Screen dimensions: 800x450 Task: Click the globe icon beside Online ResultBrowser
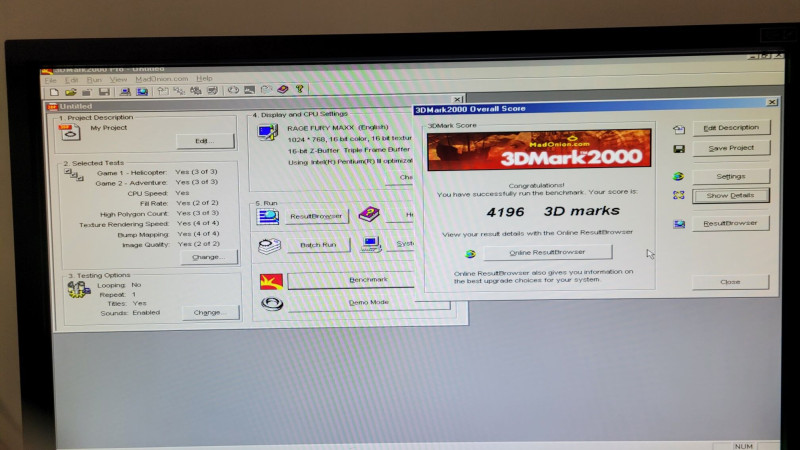point(470,254)
